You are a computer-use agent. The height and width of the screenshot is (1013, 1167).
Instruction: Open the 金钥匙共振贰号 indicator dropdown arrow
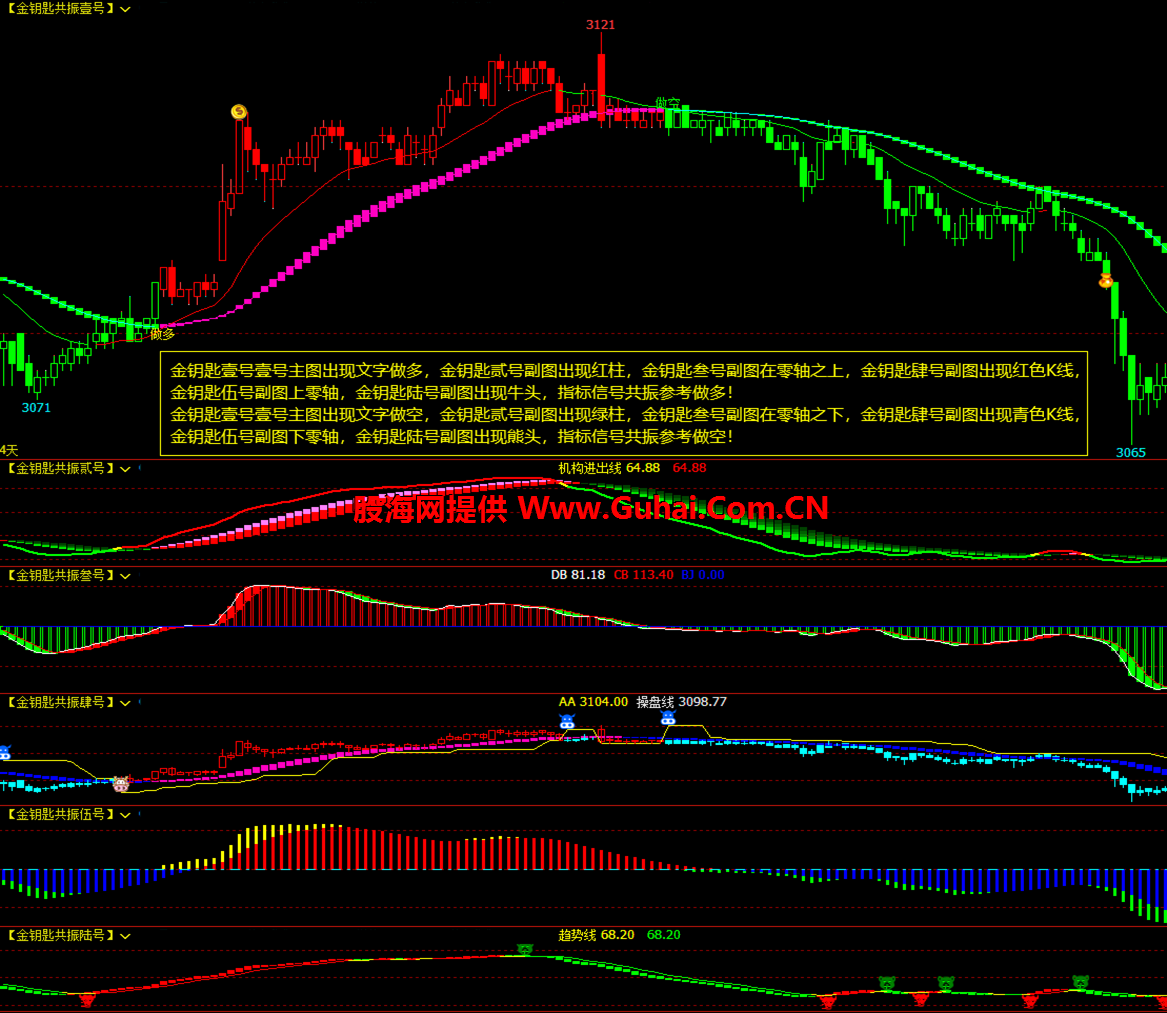pyautogui.click(x=125, y=469)
